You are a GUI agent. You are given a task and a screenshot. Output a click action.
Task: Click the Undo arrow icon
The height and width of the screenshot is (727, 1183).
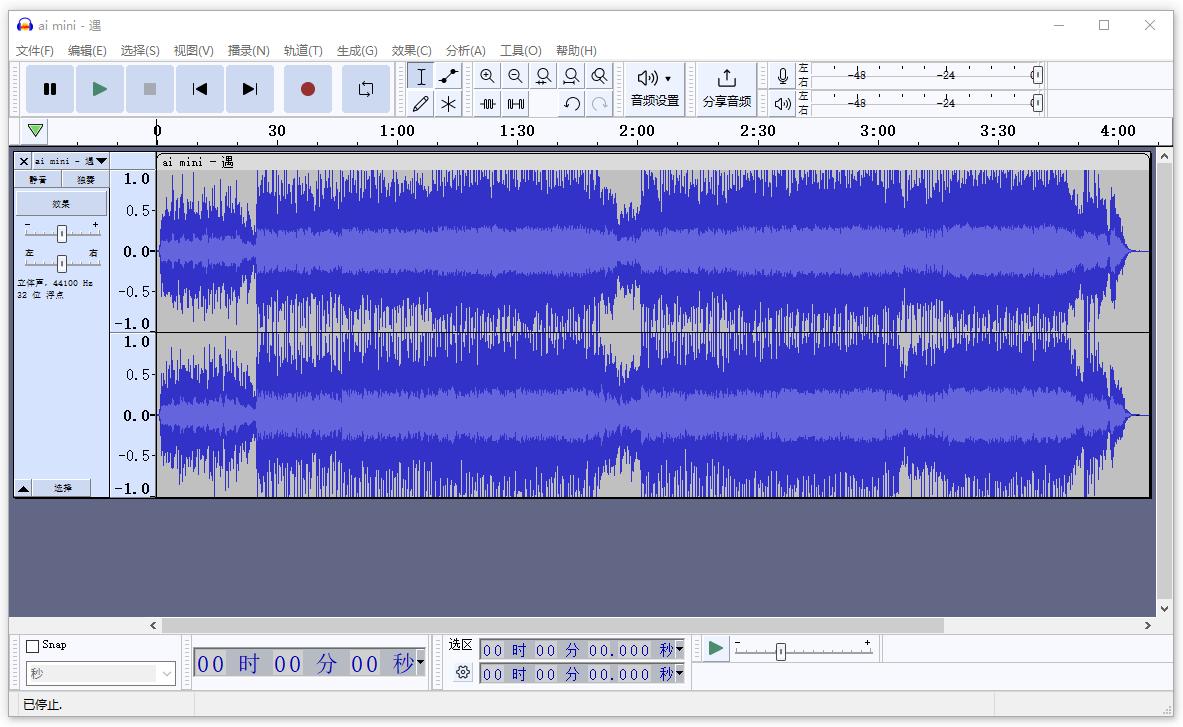tap(571, 103)
